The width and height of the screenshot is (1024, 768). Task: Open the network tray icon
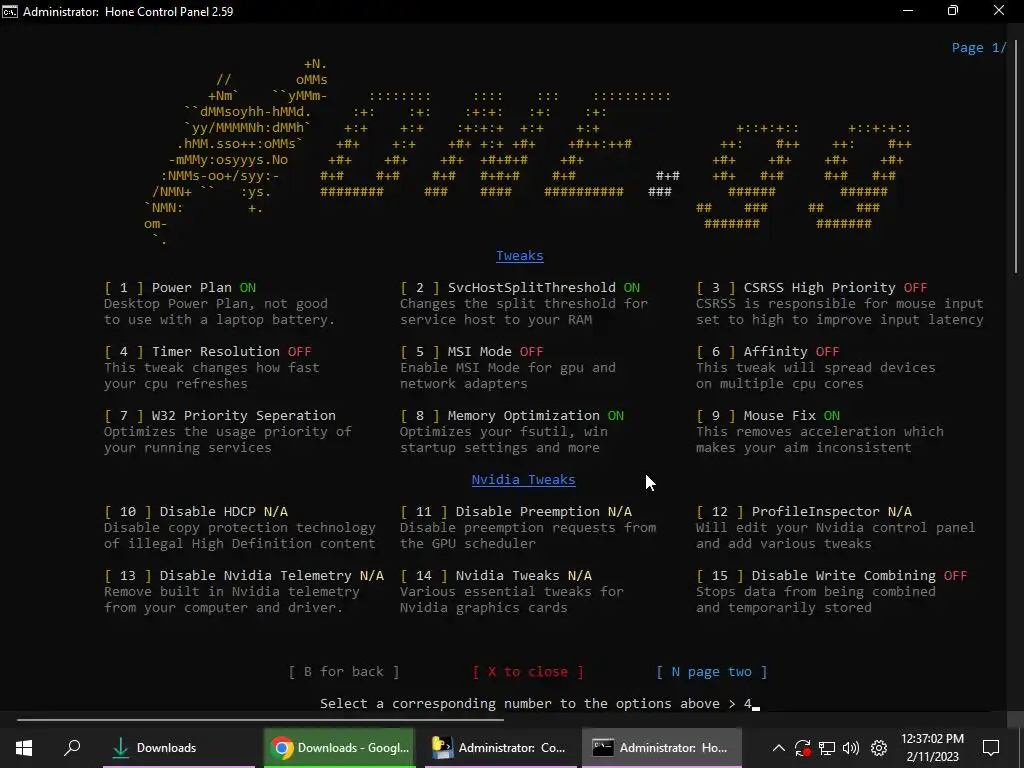click(827, 748)
